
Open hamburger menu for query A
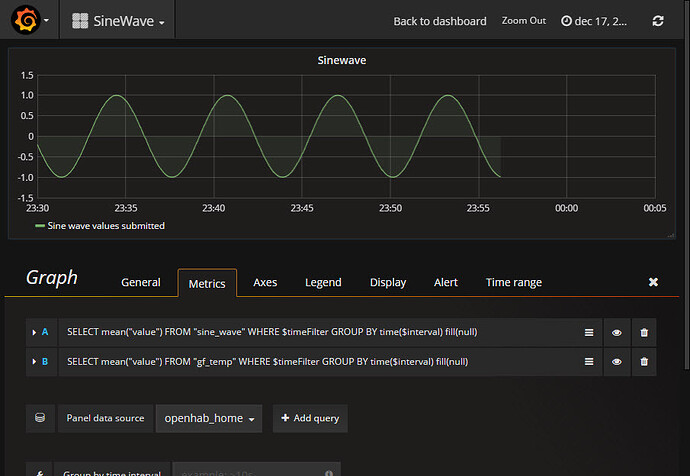click(589, 332)
